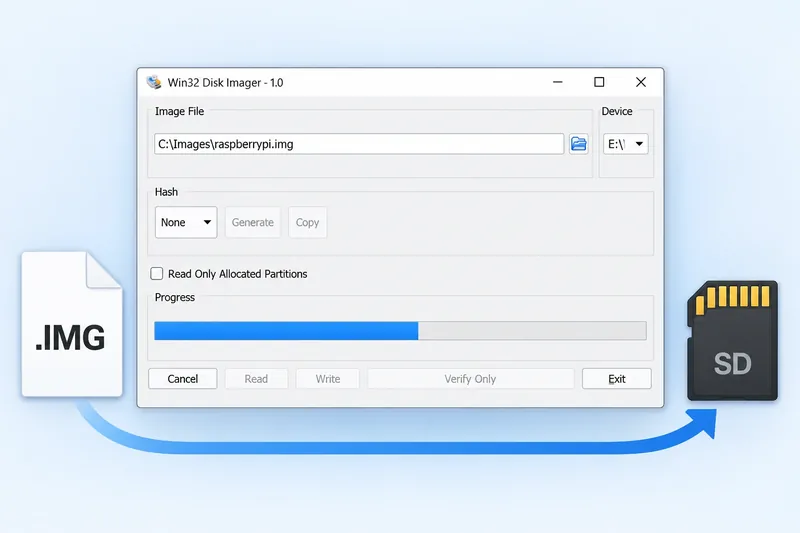The width and height of the screenshot is (800, 533).
Task: Click the Copy hash button
Action: [307, 222]
